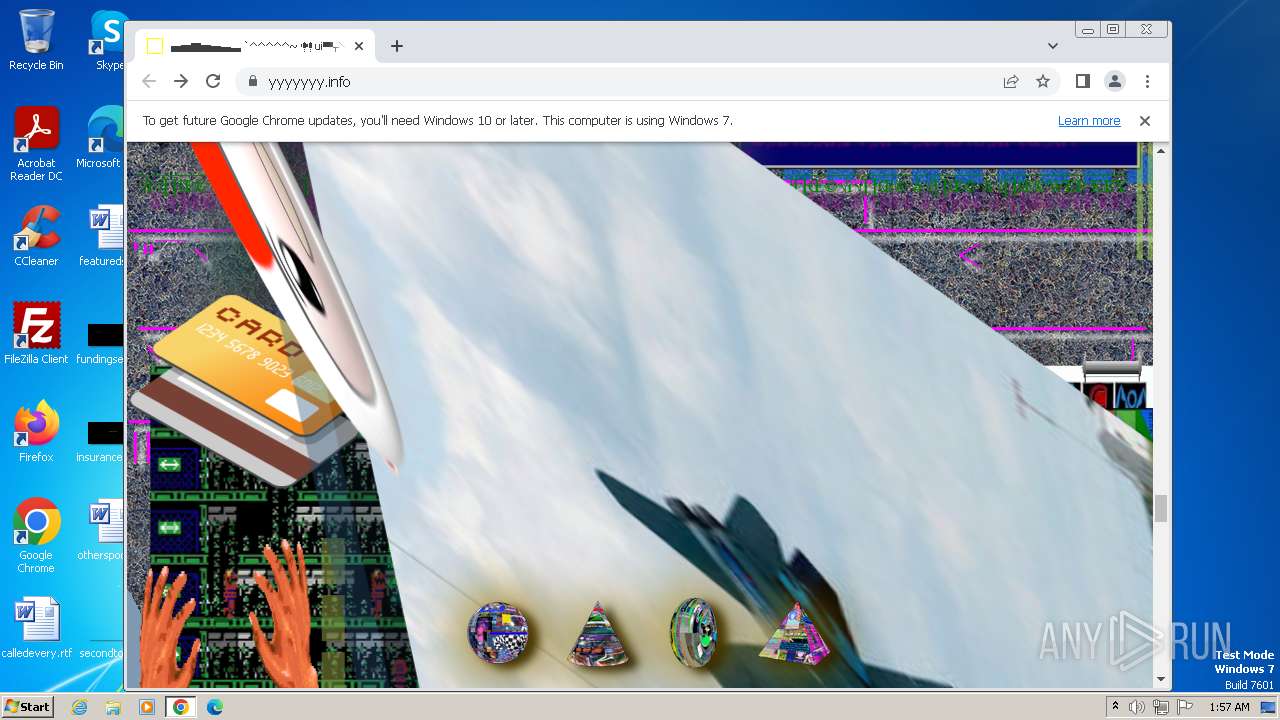
Task: Click the Action Center flag tray icon
Action: [x=1186, y=707]
